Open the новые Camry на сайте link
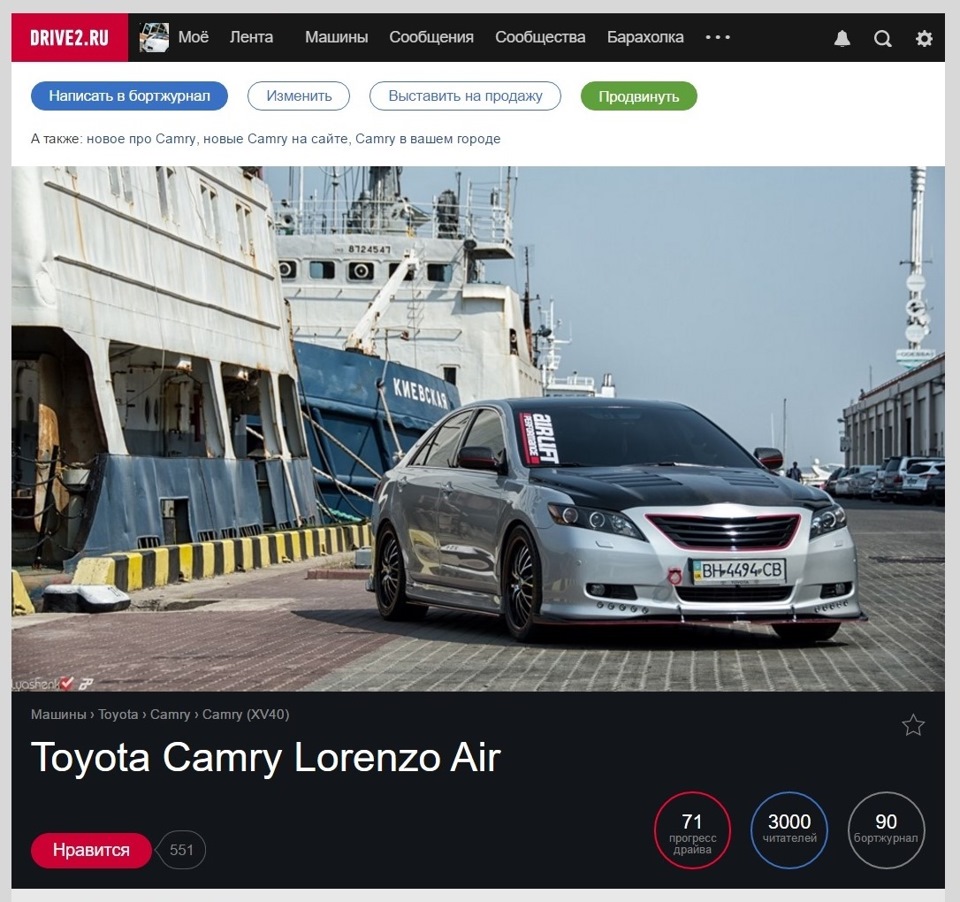 (276, 139)
